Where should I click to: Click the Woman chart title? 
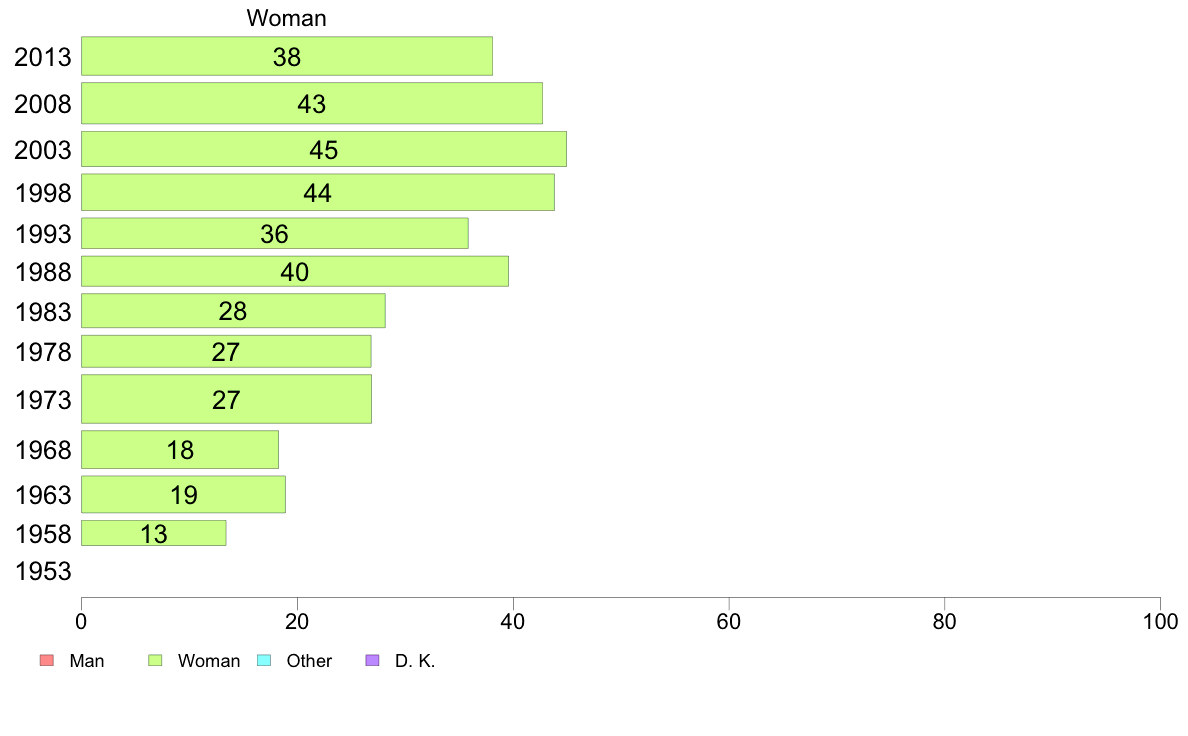coord(286,17)
